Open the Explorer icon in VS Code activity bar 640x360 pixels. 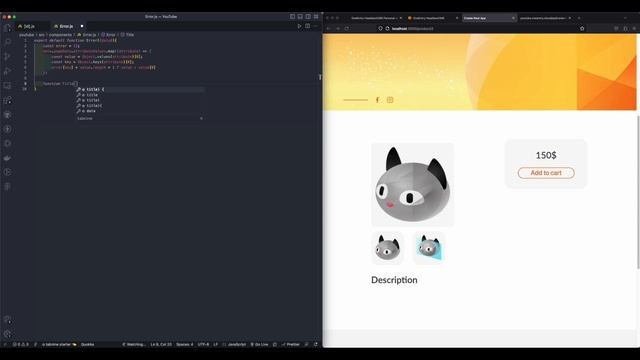[7, 28]
